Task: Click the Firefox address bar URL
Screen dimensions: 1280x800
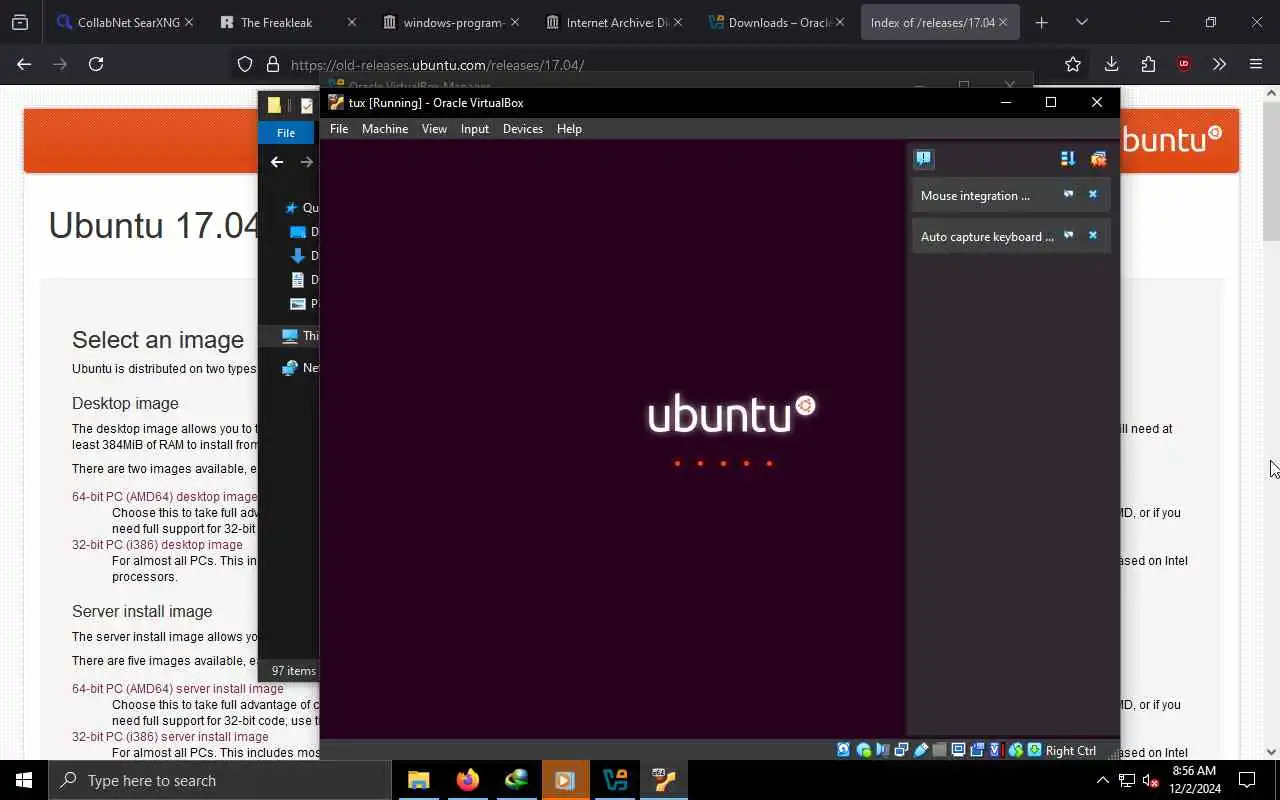Action: [x=437, y=65]
